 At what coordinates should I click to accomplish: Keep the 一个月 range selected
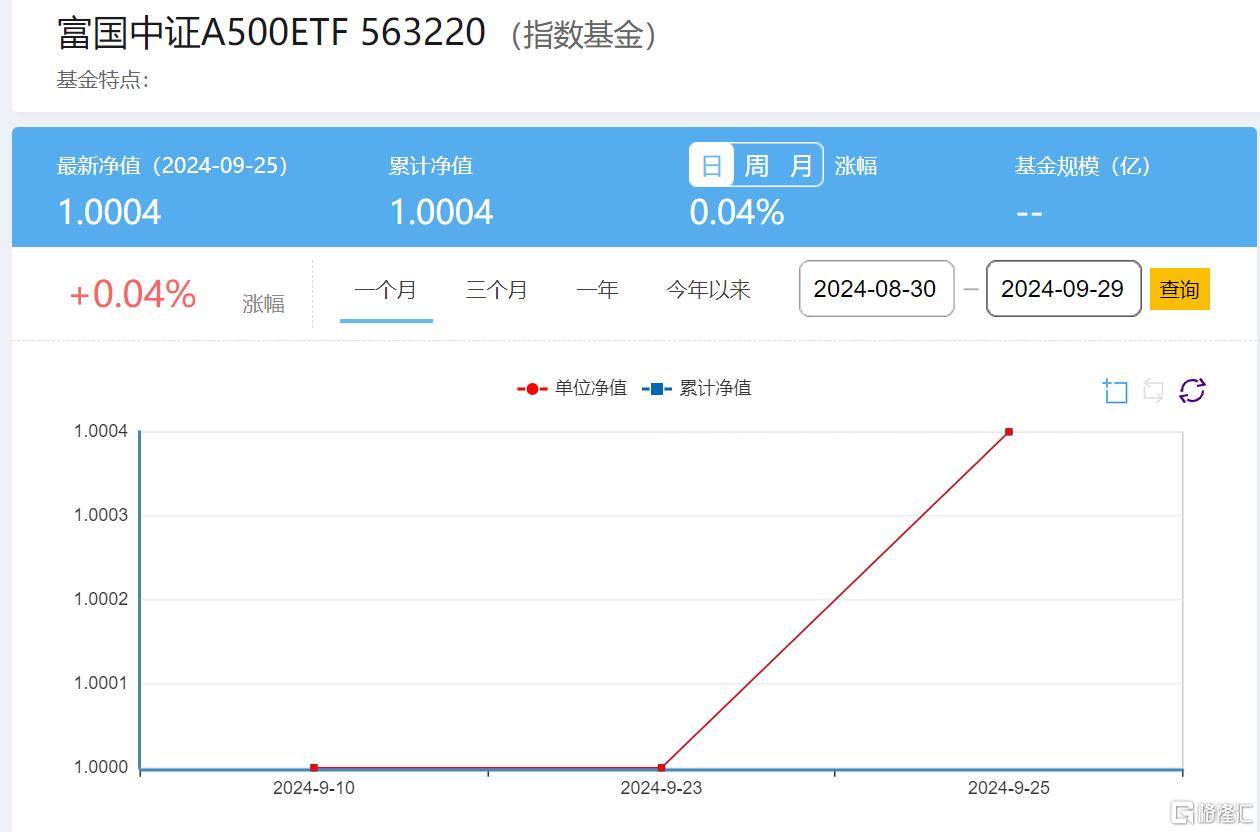pyautogui.click(x=386, y=289)
